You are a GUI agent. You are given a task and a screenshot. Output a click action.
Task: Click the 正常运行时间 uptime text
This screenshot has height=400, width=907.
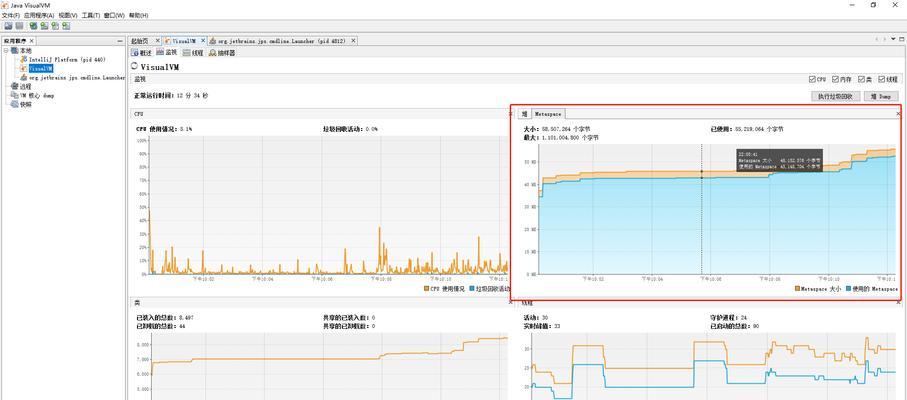click(171, 95)
